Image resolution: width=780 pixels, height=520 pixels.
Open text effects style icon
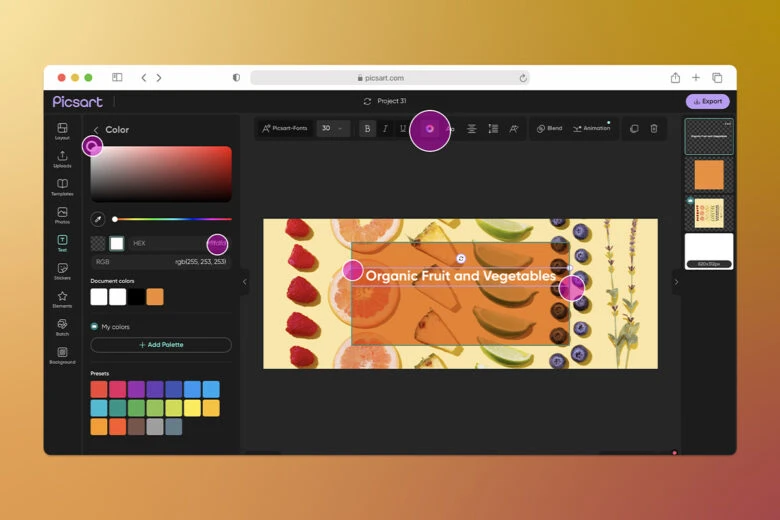coord(514,129)
